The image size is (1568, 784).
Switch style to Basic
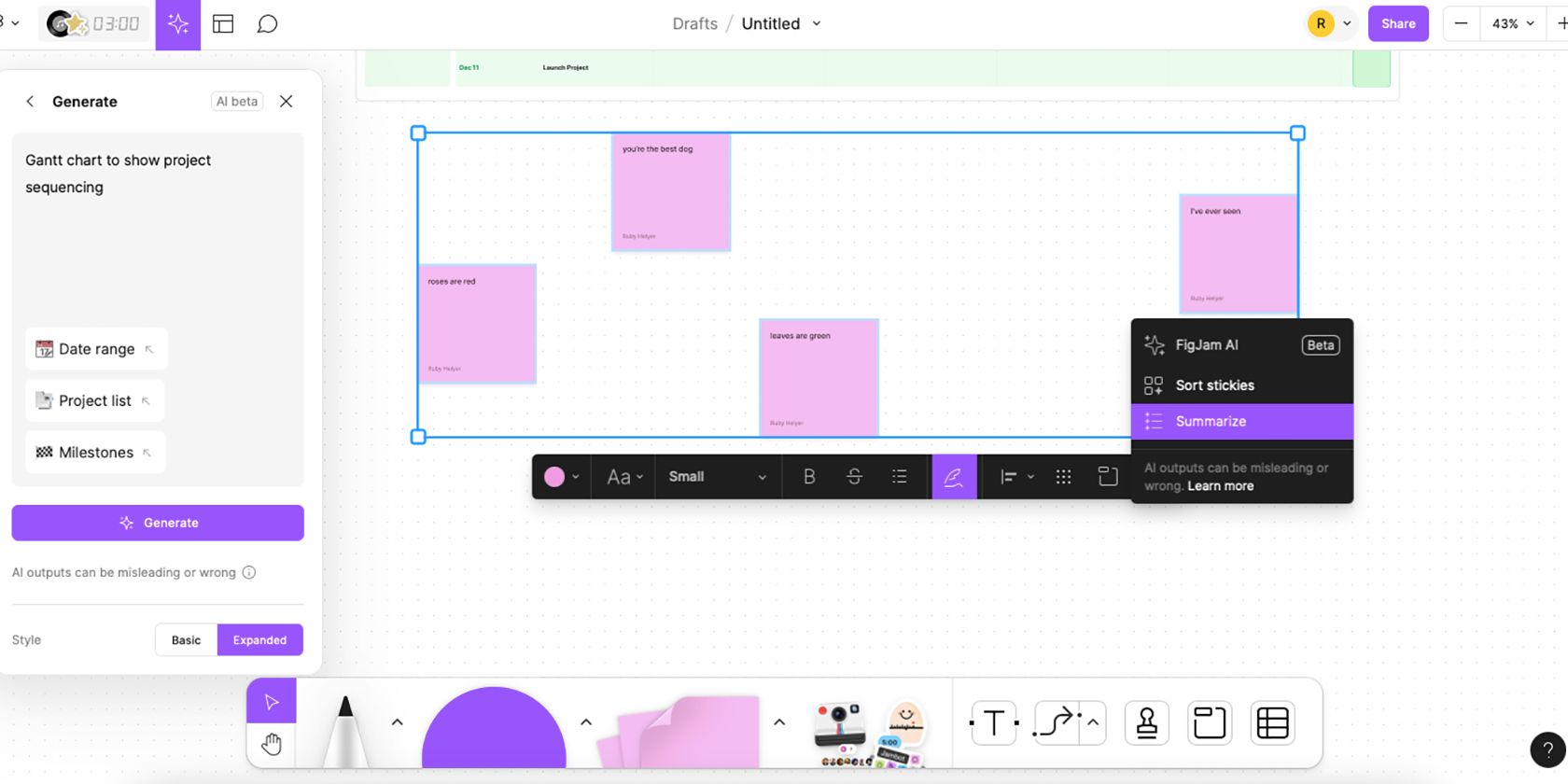point(186,640)
